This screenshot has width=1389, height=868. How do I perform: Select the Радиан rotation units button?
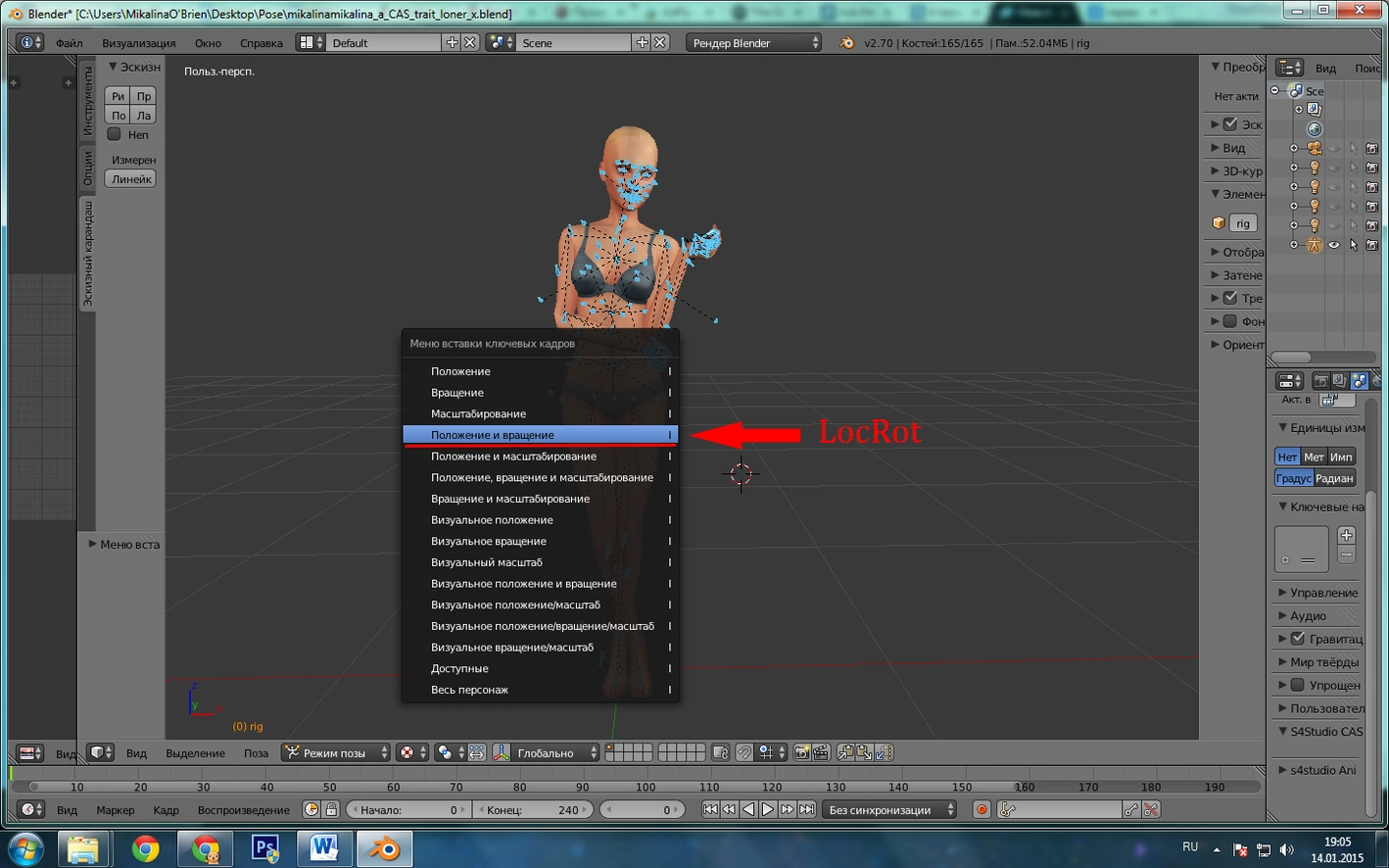(x=1334, y=478)
